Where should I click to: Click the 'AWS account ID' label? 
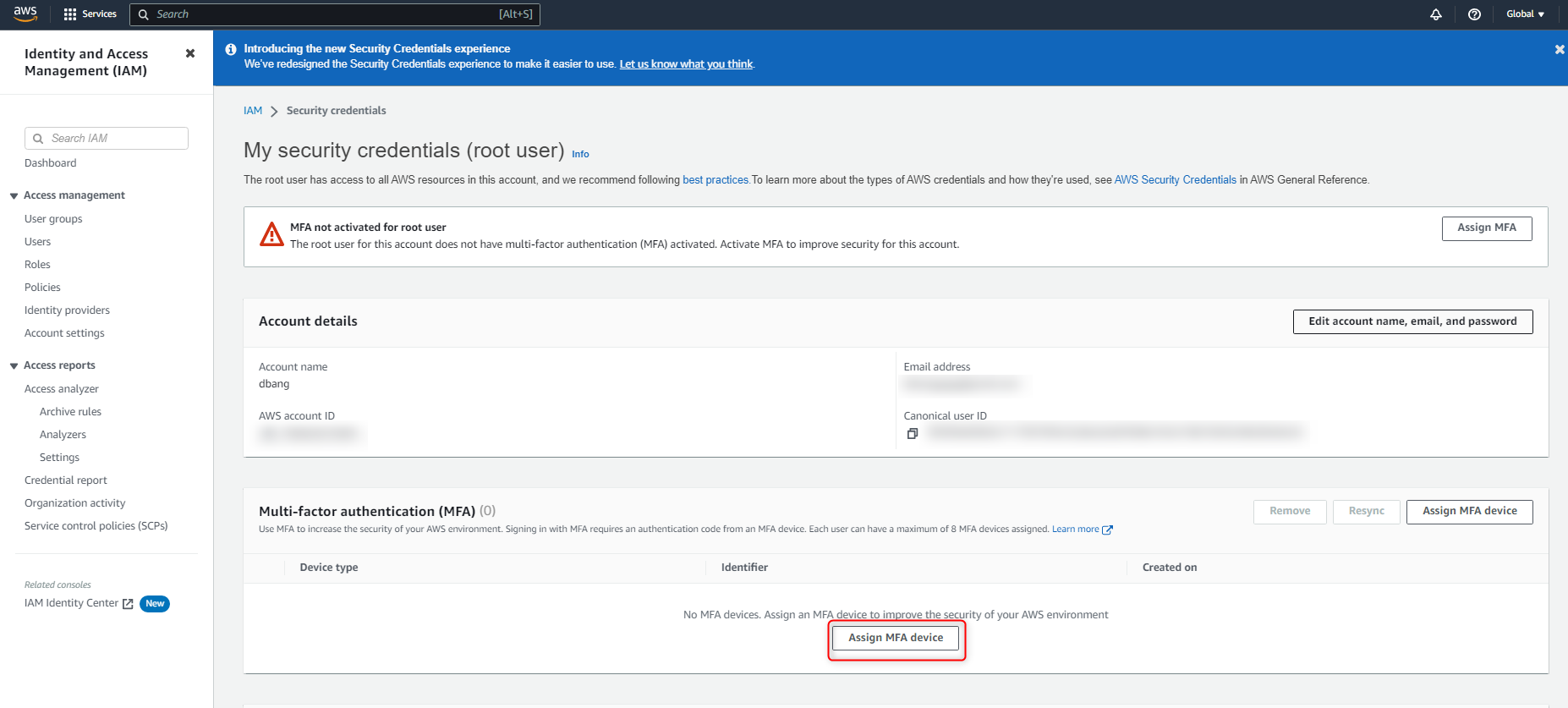(297, 416)
